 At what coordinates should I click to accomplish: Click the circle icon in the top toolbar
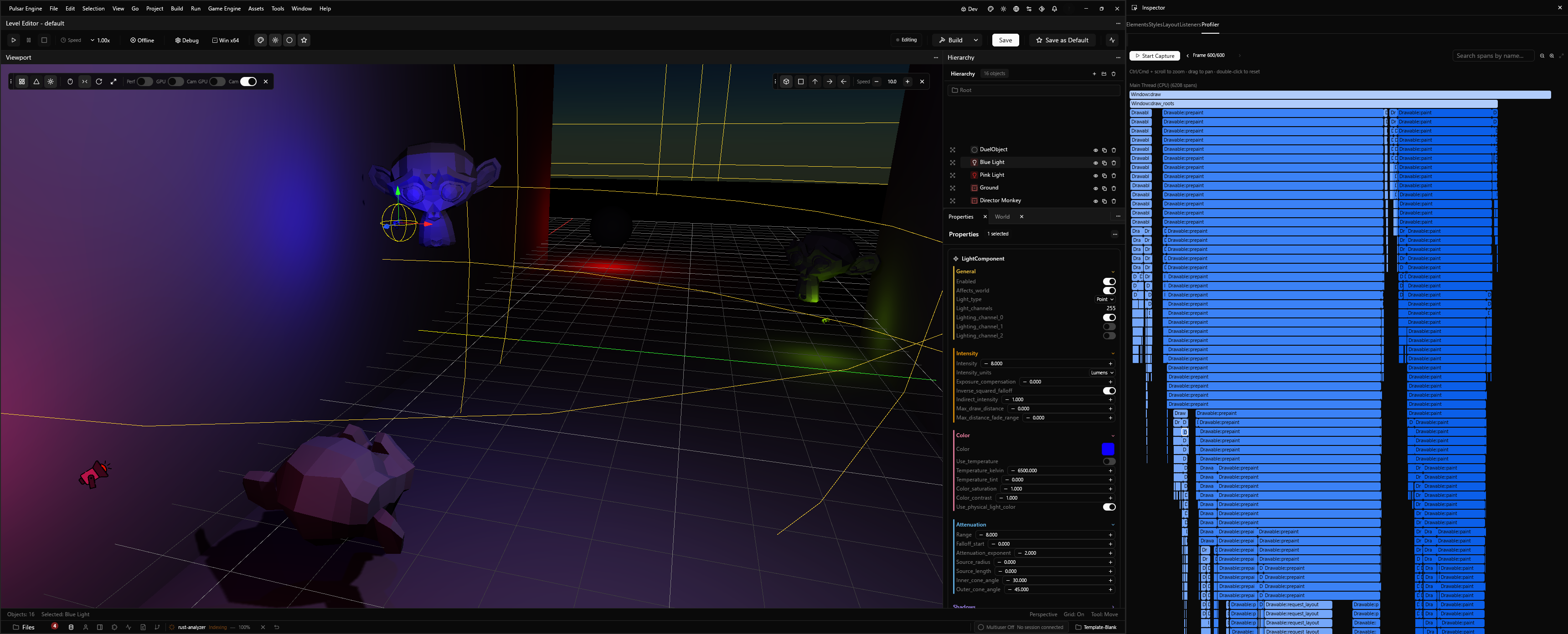[x=290, y=40]
